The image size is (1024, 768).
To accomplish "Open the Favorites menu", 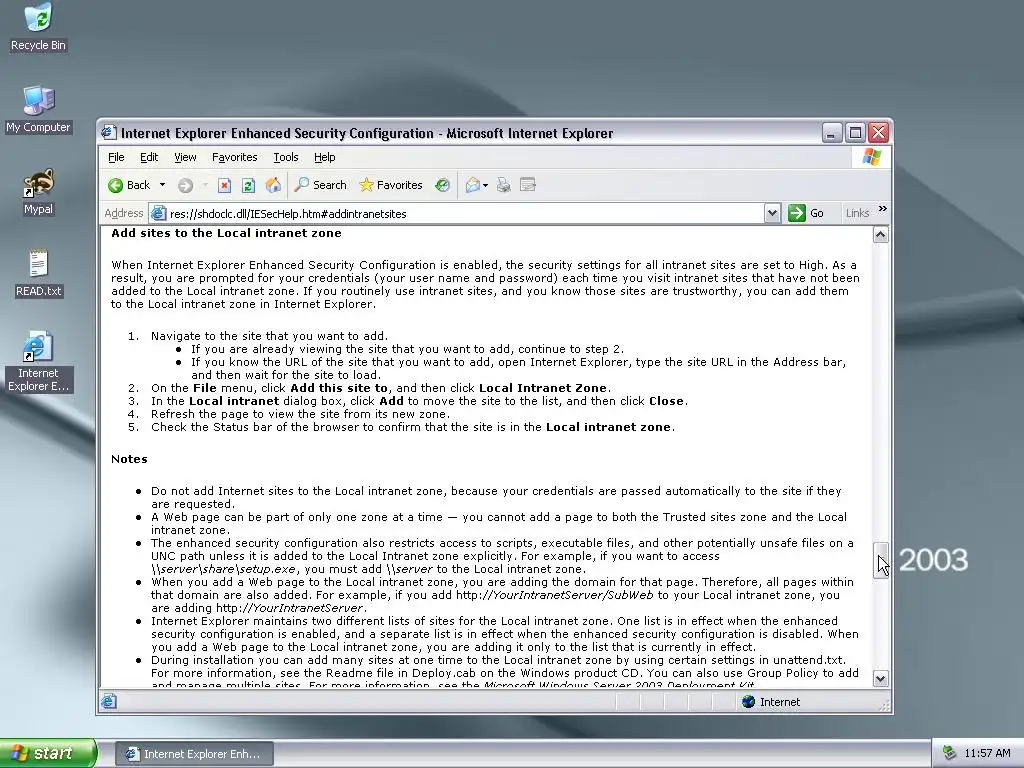I will pyautogui.click(x=234, y=157).
